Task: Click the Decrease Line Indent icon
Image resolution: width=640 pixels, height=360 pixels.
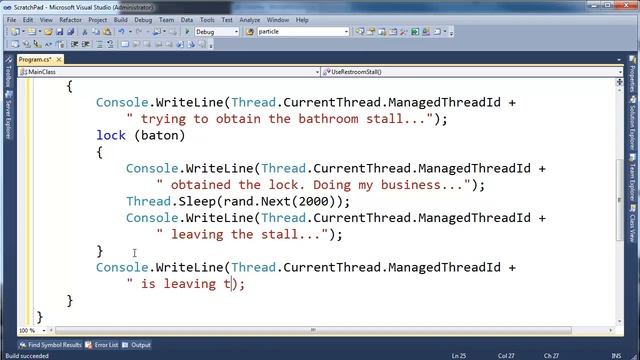Action: tap(75, 44)
